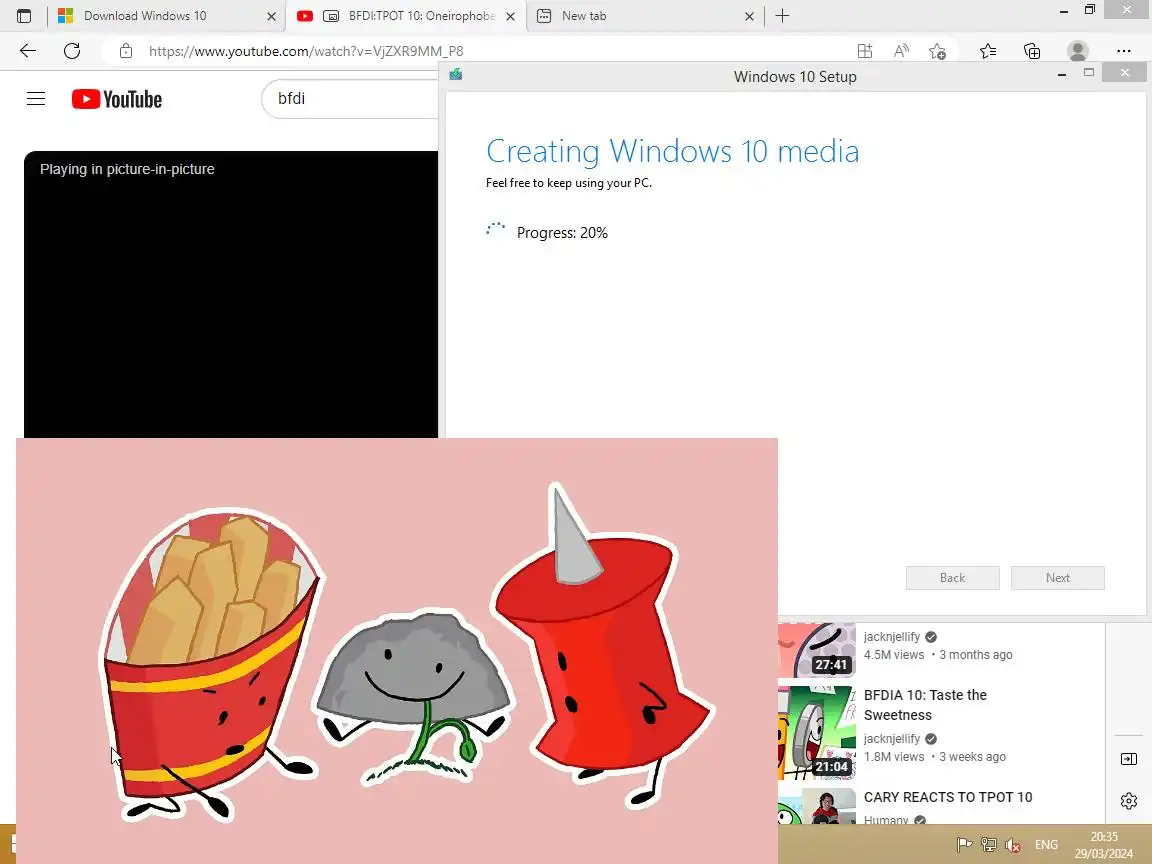Open the Edge profile avatar

(x=1077, y=51)
